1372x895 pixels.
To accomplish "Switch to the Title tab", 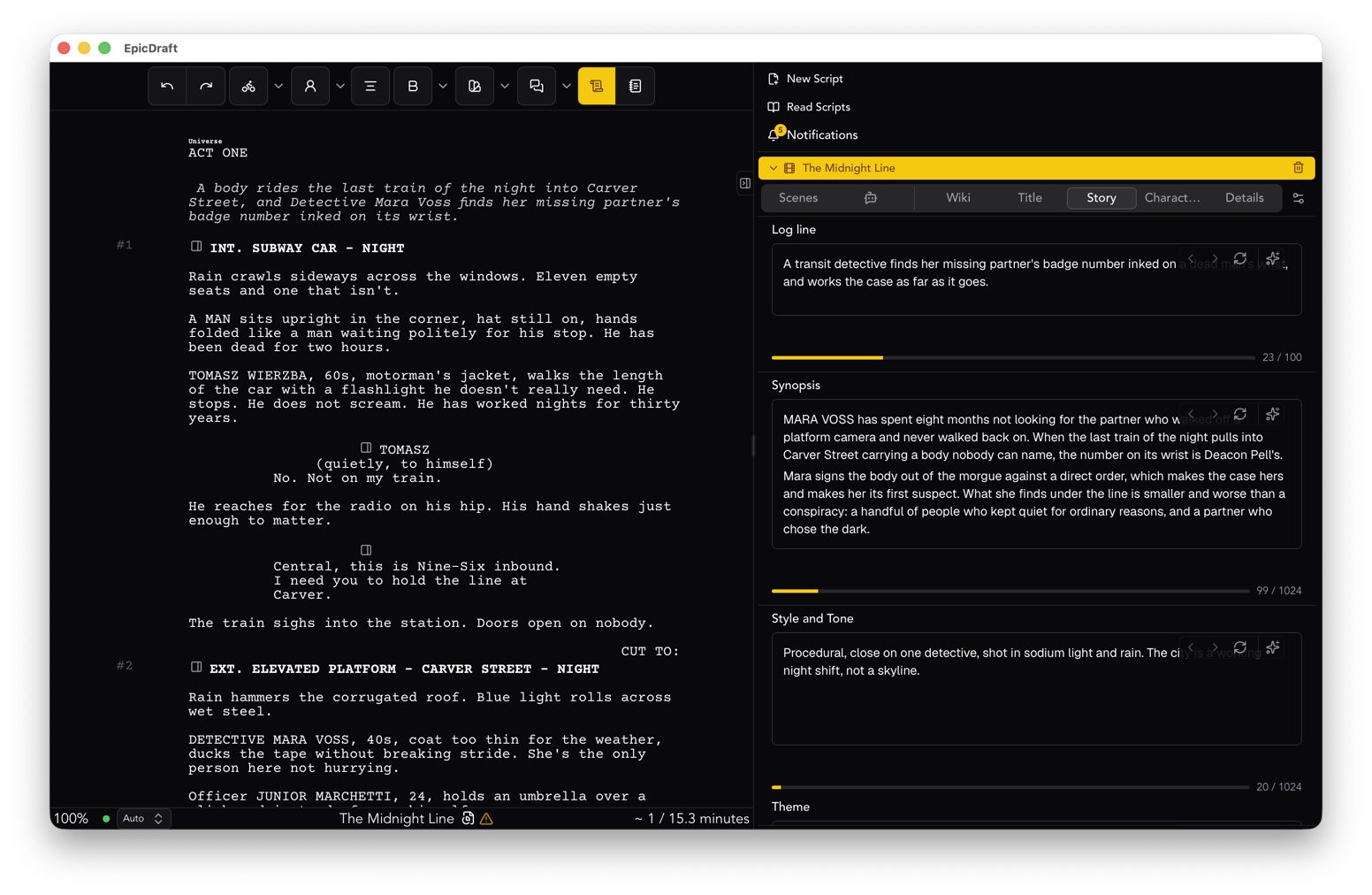I will click(x=1030, y=198).
